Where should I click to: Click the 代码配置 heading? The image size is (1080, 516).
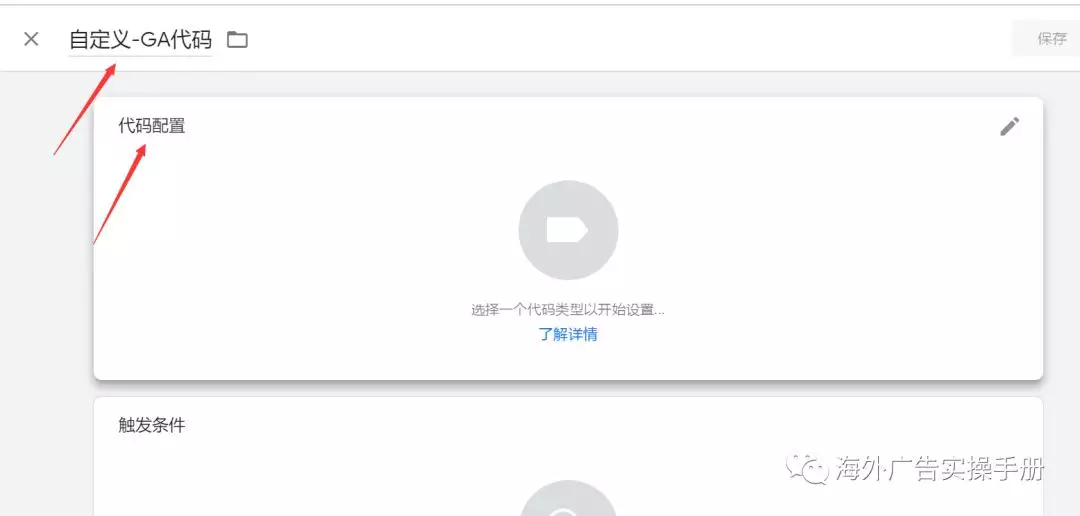(152, 126)
